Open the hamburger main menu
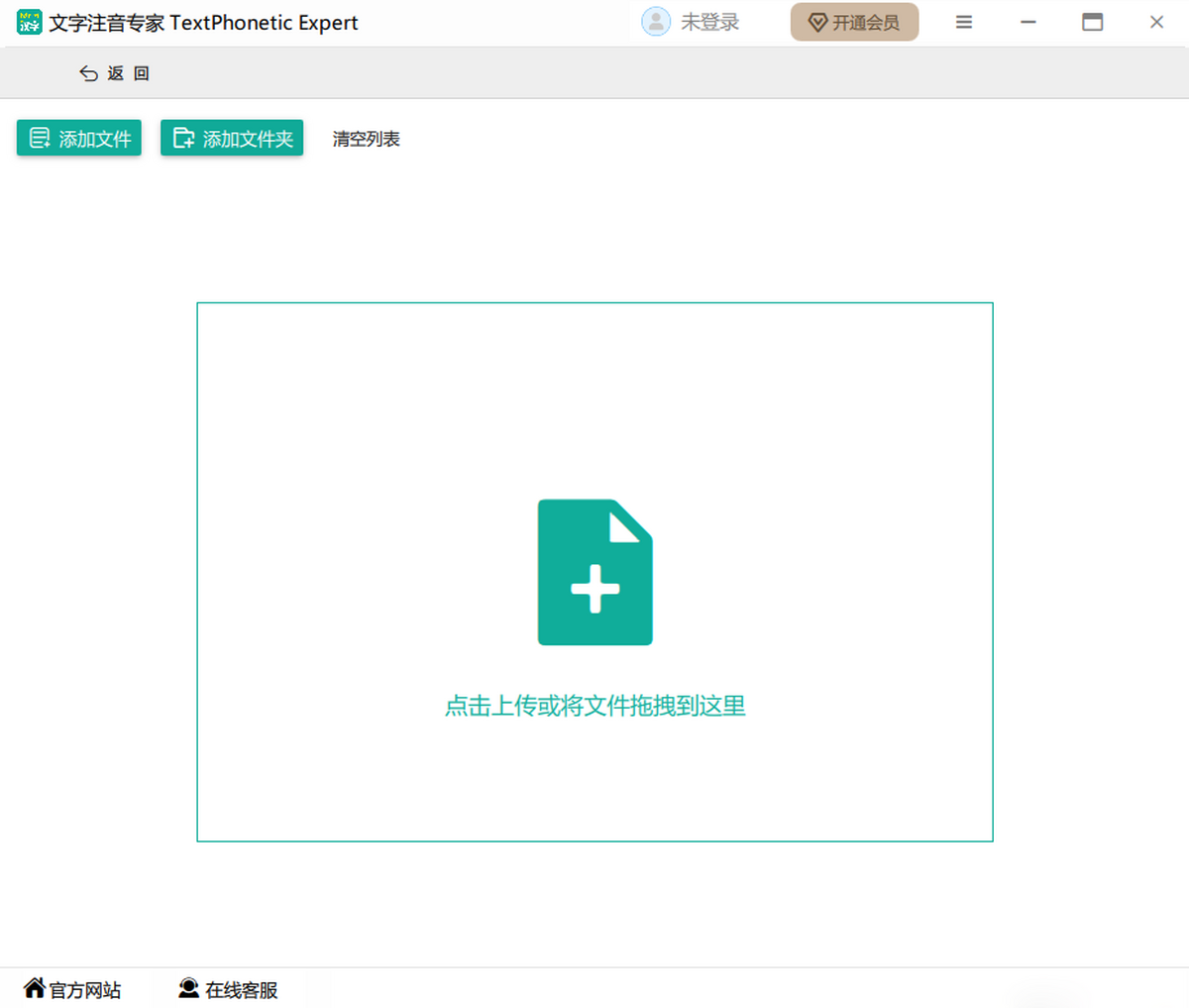Image resolution: width=1189 pixels, height=1008 pixels. click(963, 22)
